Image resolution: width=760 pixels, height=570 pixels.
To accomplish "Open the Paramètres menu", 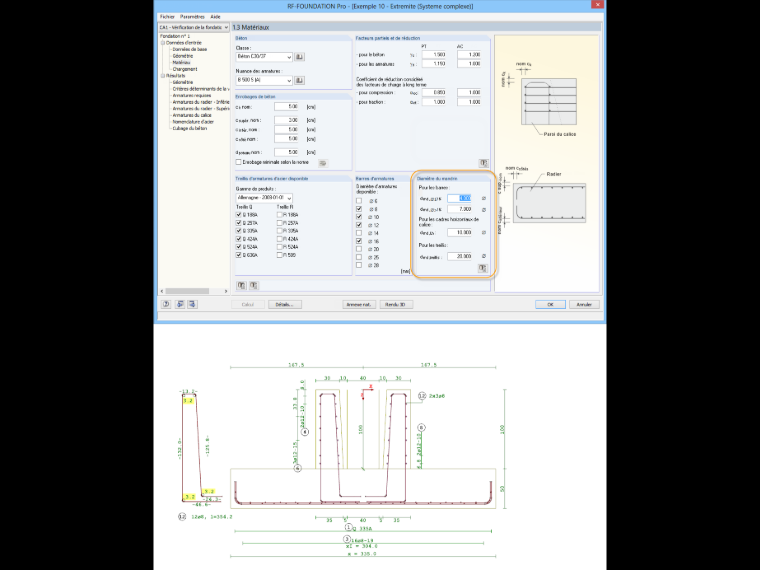I will pyautogui.click(x=192, y=17).
